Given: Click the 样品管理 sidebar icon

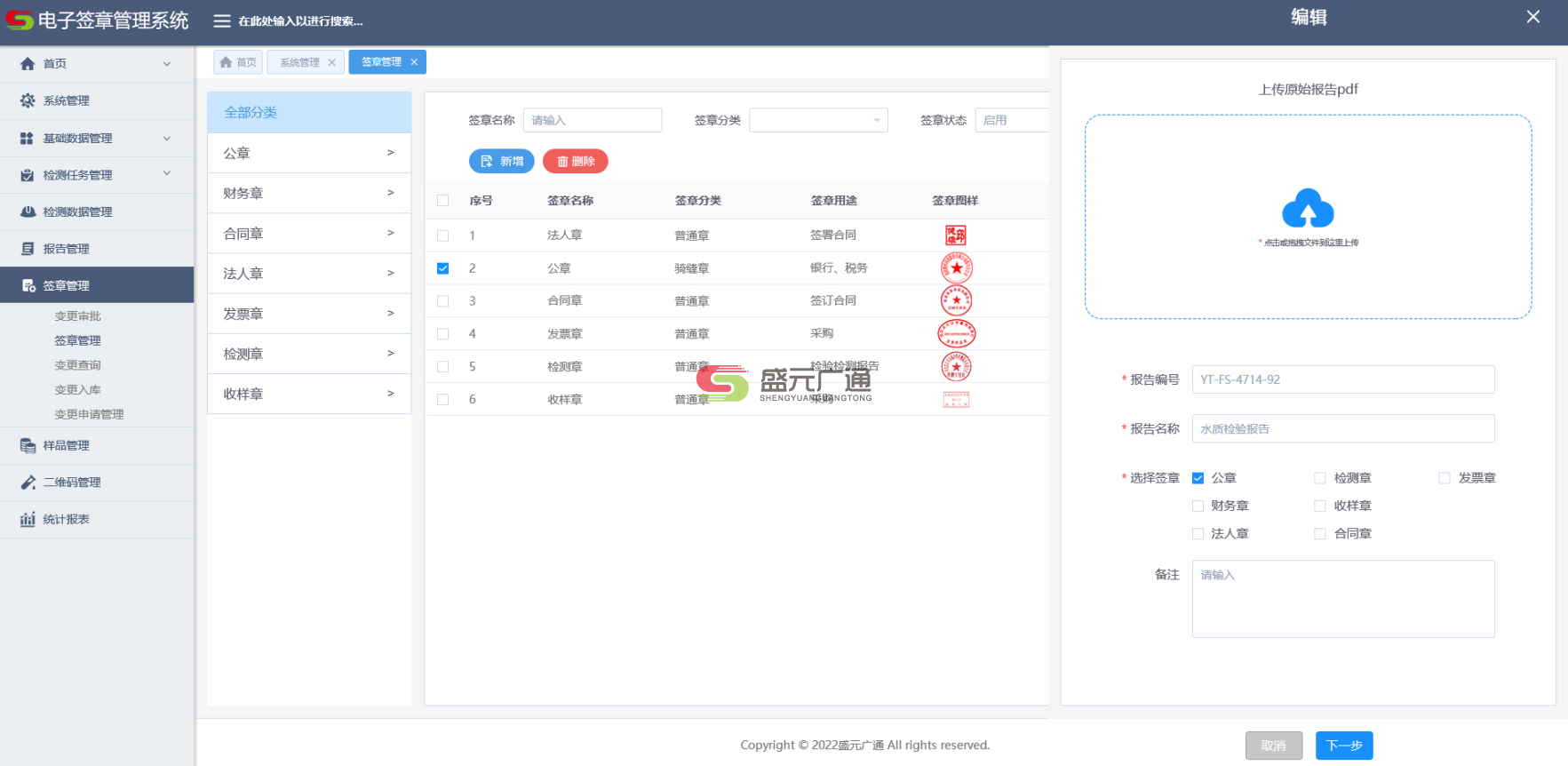Looking at the screenshot, I should coord(28,446).
